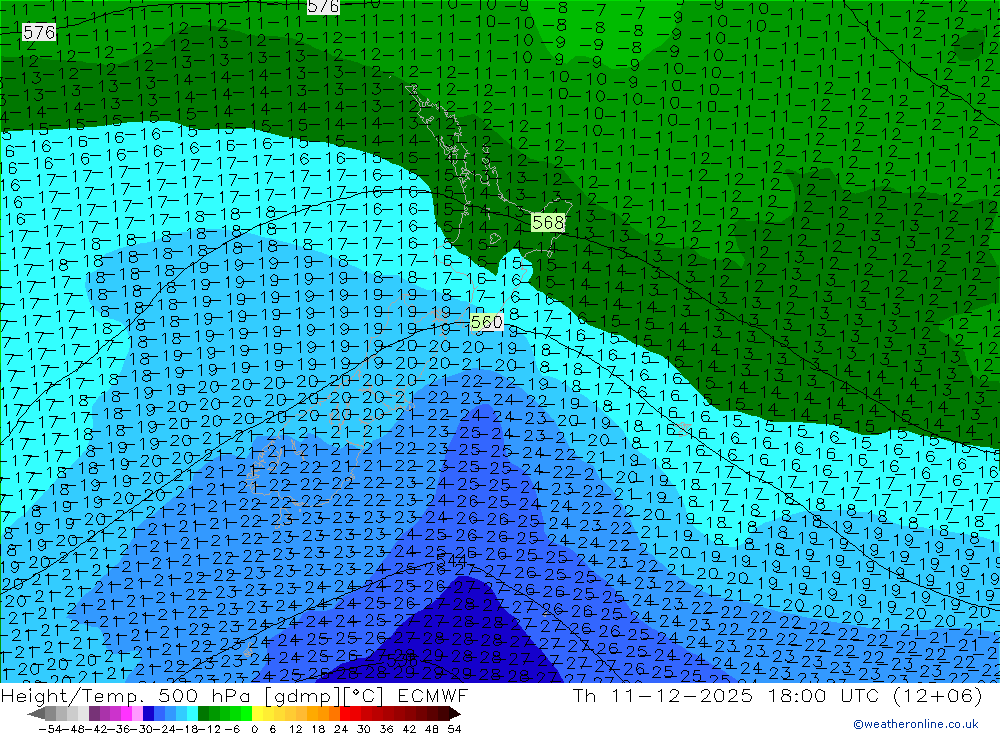Choose the green segment of the color scale
Viewport: 1000px width, 733px height.
pyautogui.click(x=225, y=713)
